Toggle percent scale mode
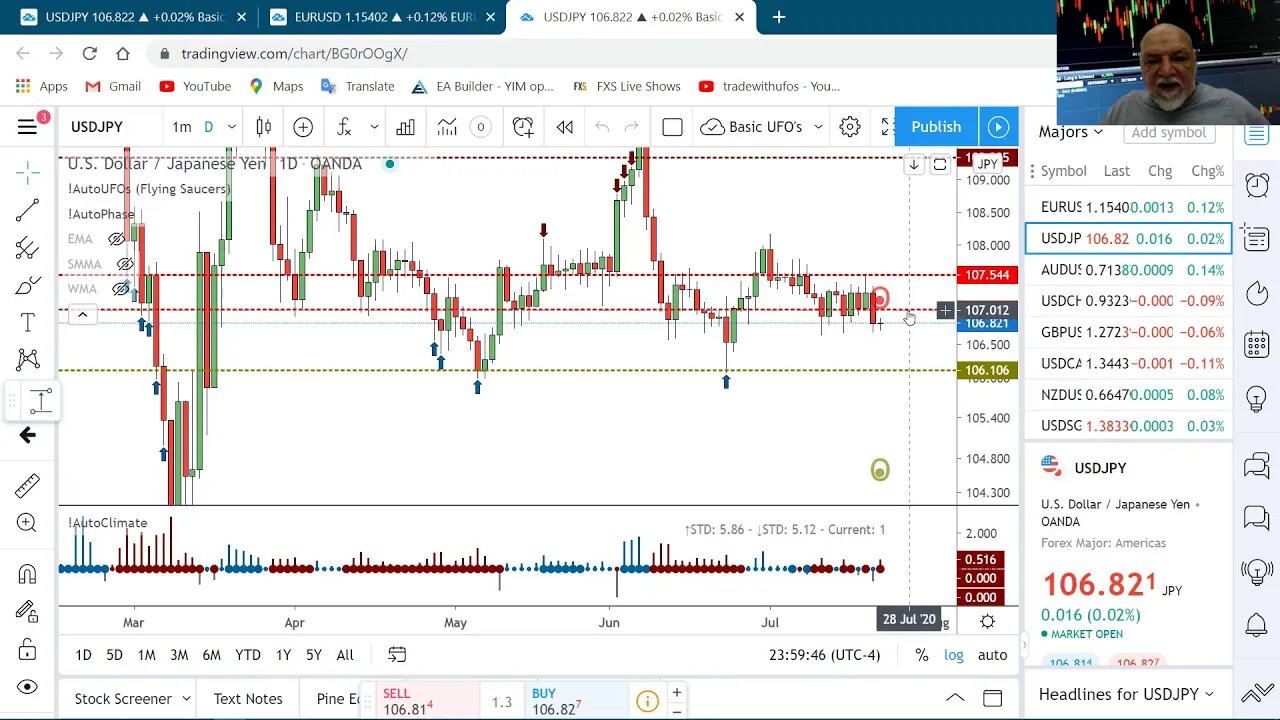This screenshot has width=1280, height=720. pyautogui.click(x=921, y=655)
